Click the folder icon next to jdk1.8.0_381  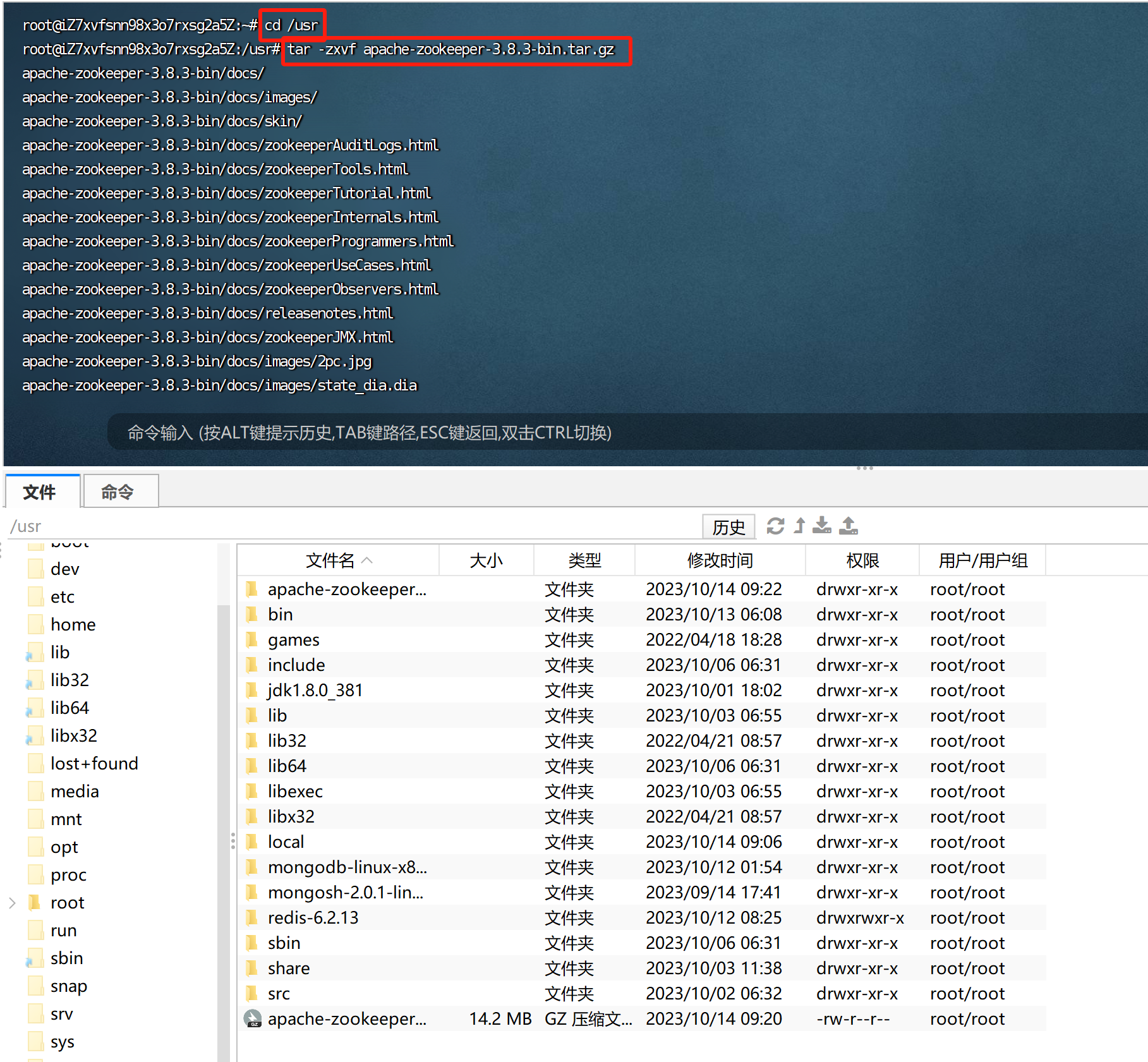[x=252, y=690]
